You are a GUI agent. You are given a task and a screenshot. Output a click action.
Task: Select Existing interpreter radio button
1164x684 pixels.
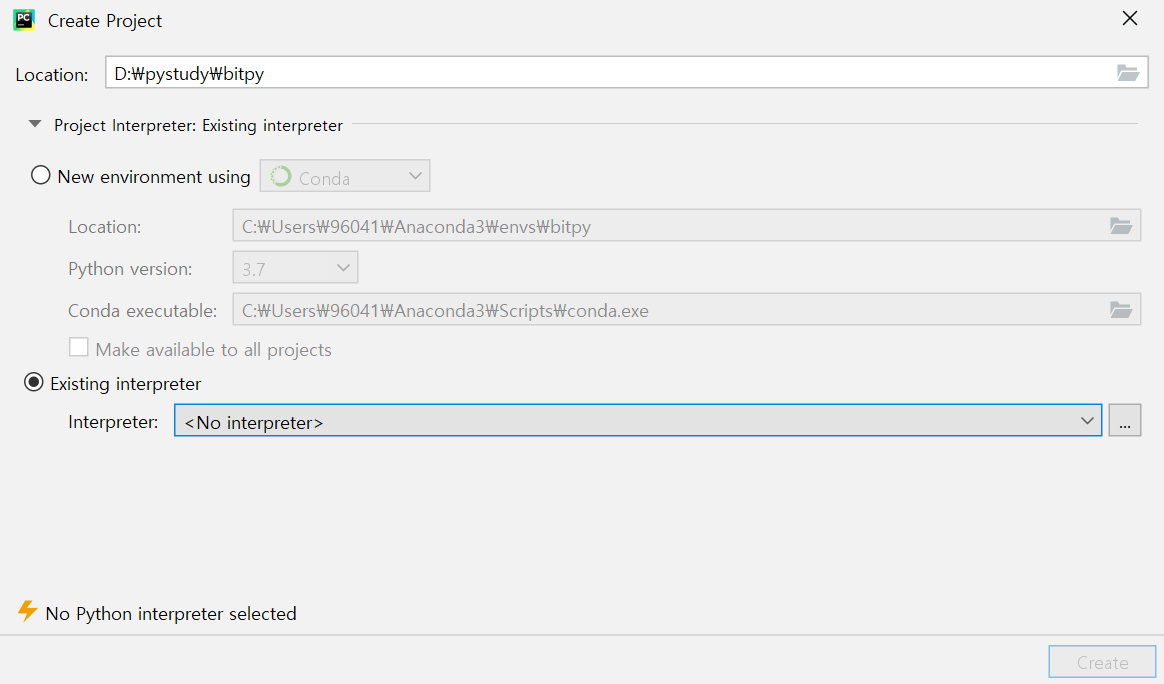[x=33, y=382]
